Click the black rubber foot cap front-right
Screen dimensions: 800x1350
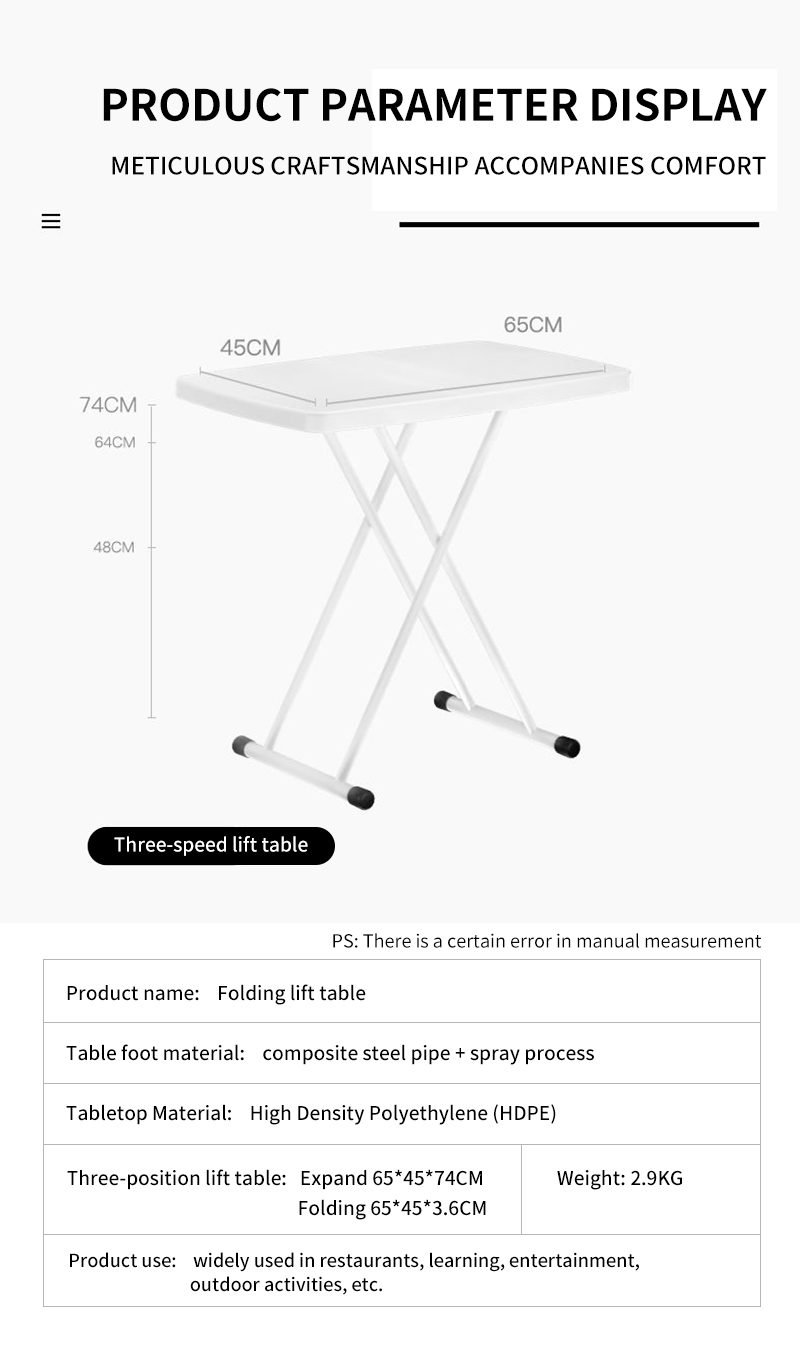pos(360,797)
